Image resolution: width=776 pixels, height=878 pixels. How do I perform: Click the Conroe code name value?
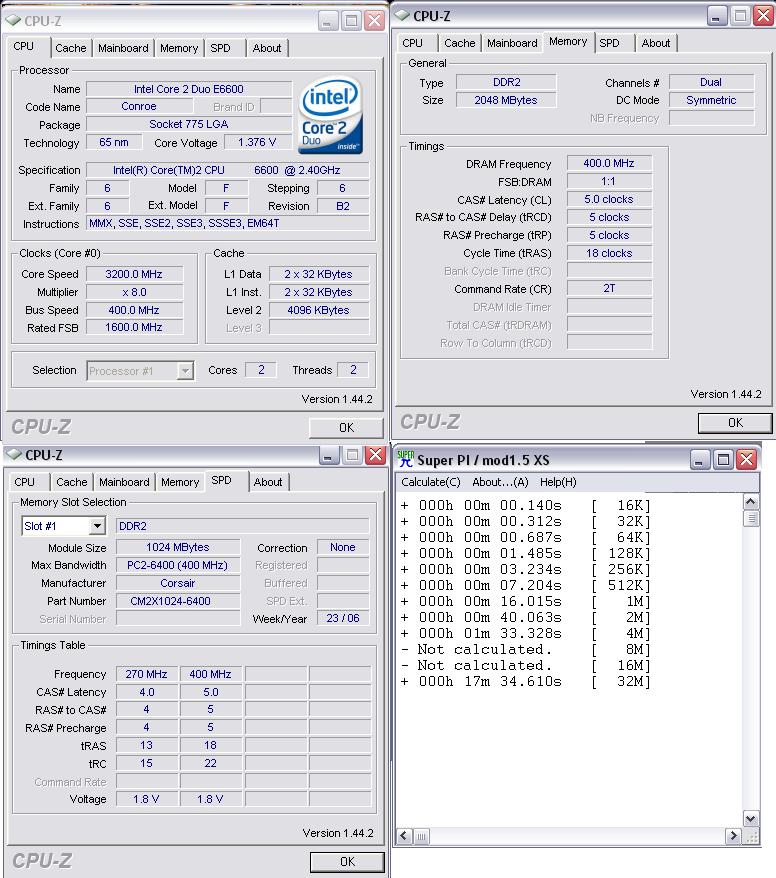(139, 106)
